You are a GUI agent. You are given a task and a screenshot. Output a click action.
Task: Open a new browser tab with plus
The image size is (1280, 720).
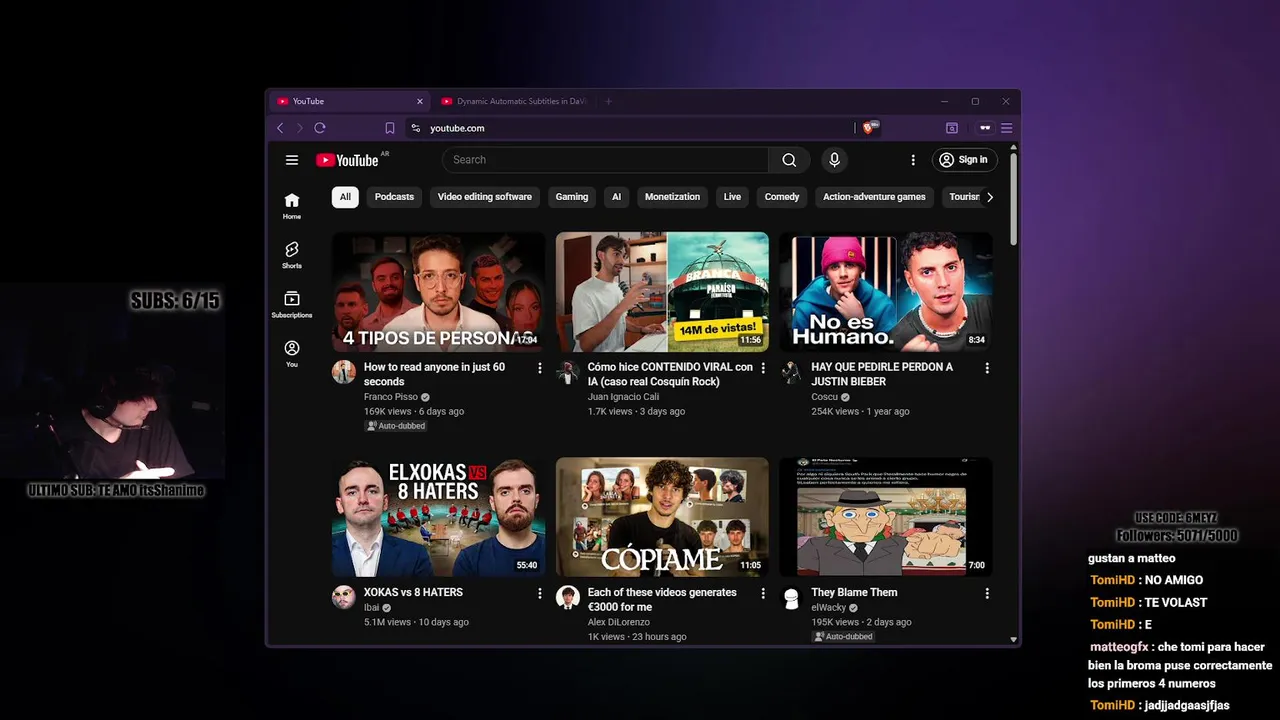pos(608,101)
